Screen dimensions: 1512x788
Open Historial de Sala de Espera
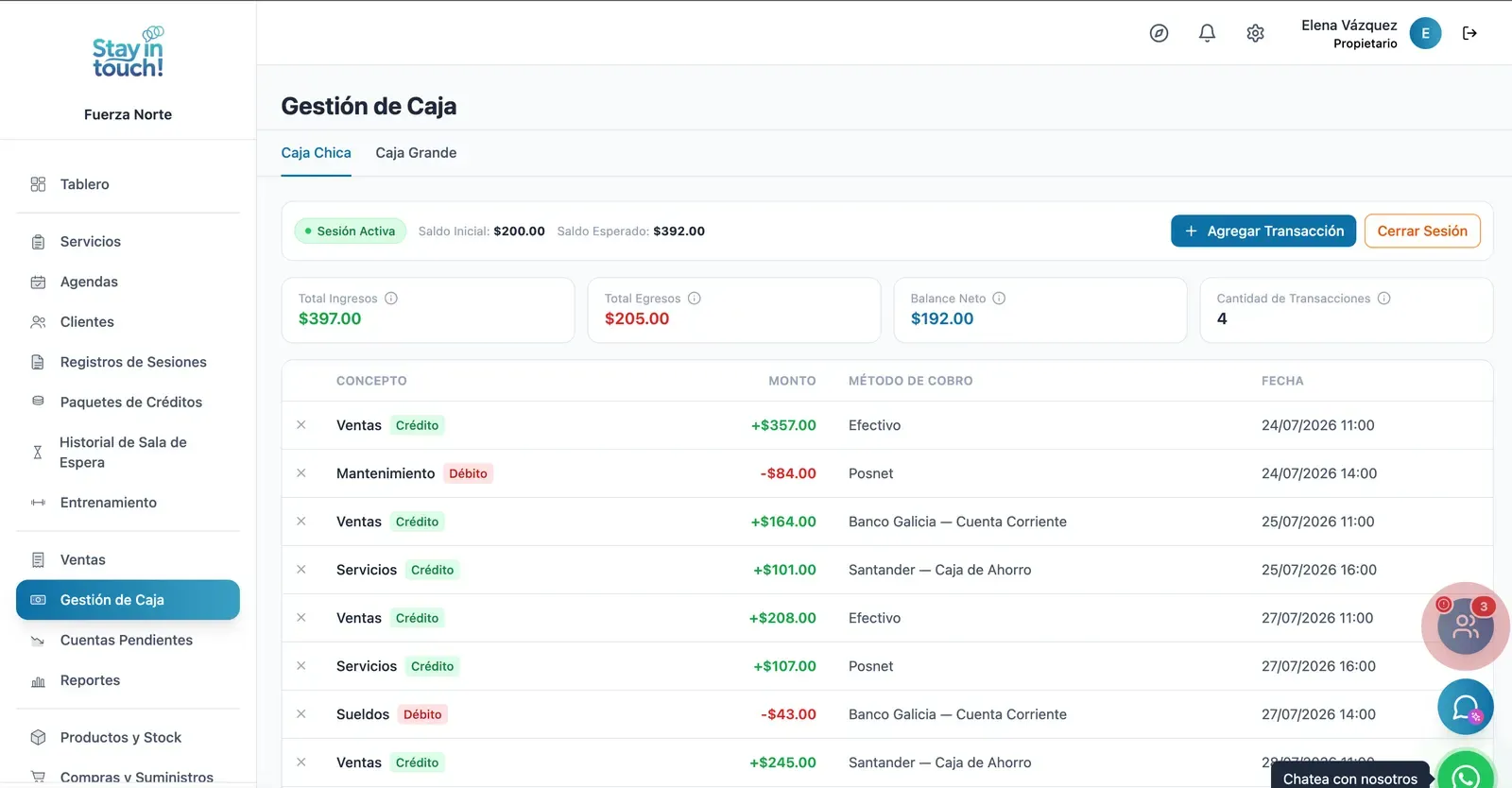click(x=128, y=453)
